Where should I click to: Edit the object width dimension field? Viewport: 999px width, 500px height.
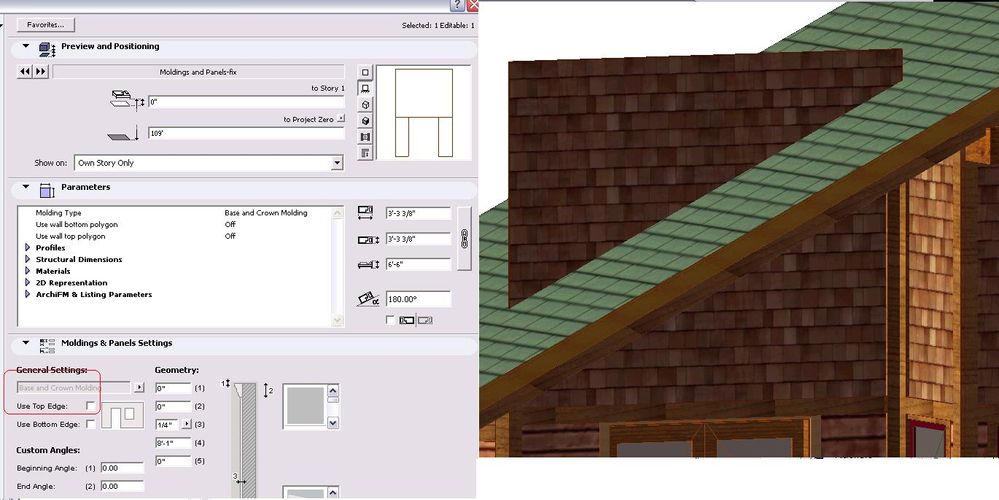418,239
